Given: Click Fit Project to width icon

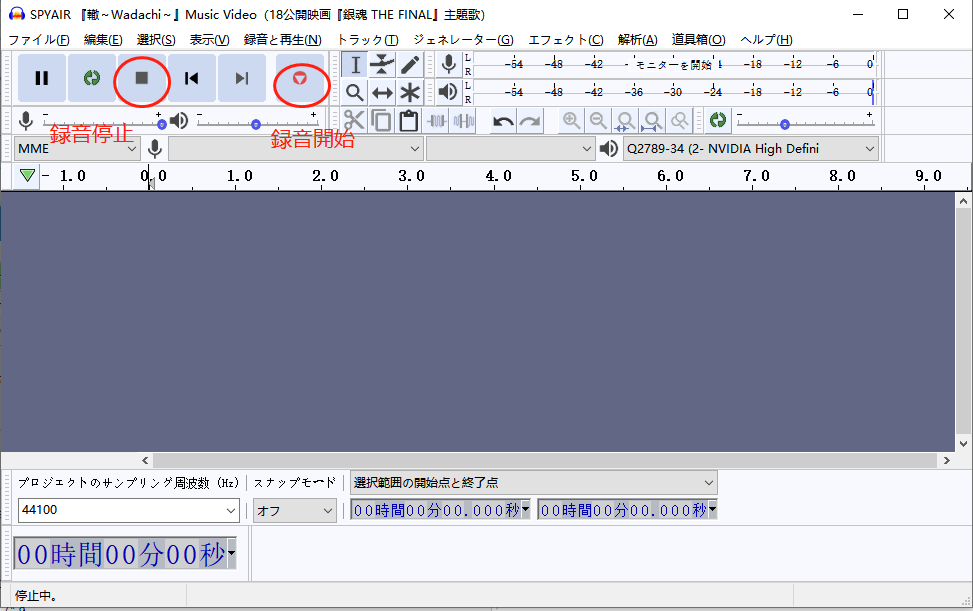Looking at the screenshot, I should [652, 120].
